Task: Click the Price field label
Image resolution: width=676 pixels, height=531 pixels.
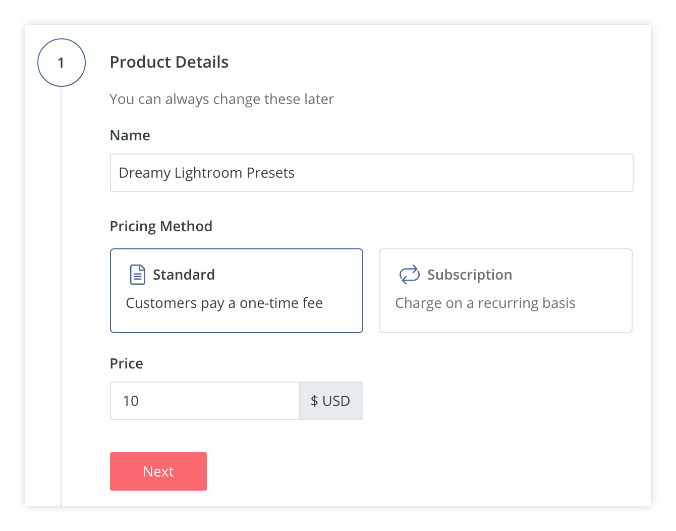Action: coord(127,364)
